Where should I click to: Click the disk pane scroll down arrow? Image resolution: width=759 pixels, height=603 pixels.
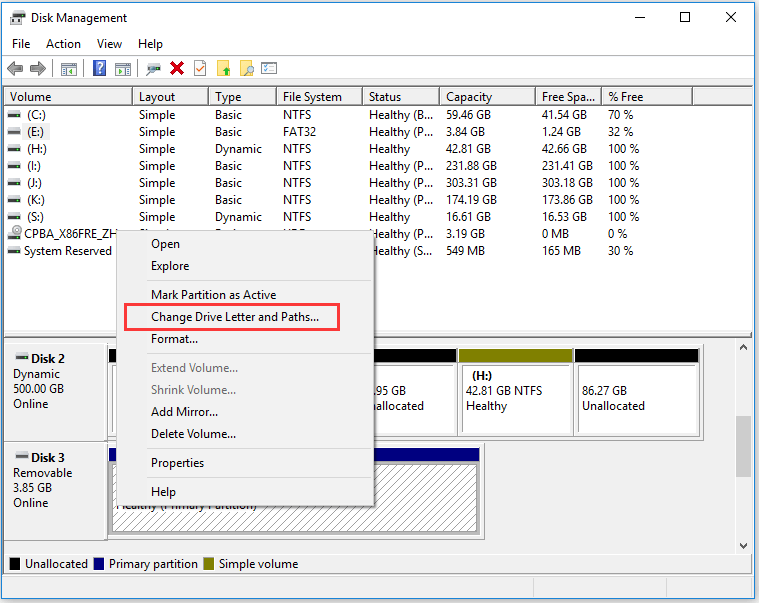tap(743, 545)
